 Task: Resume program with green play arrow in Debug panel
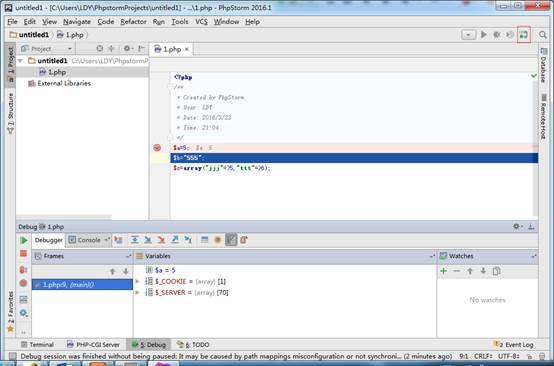pyautogui.click(x=24, y=240)
